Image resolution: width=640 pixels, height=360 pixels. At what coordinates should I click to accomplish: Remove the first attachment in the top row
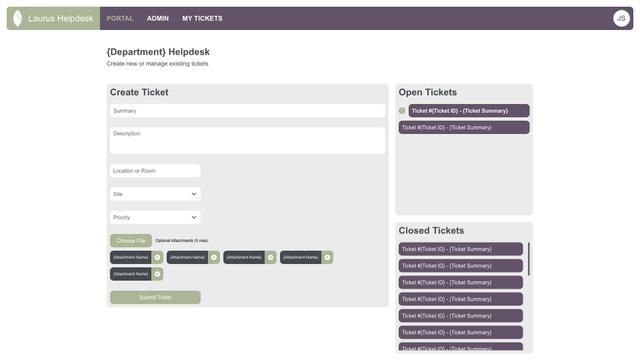pyautogui.click(x=157, y=258)
